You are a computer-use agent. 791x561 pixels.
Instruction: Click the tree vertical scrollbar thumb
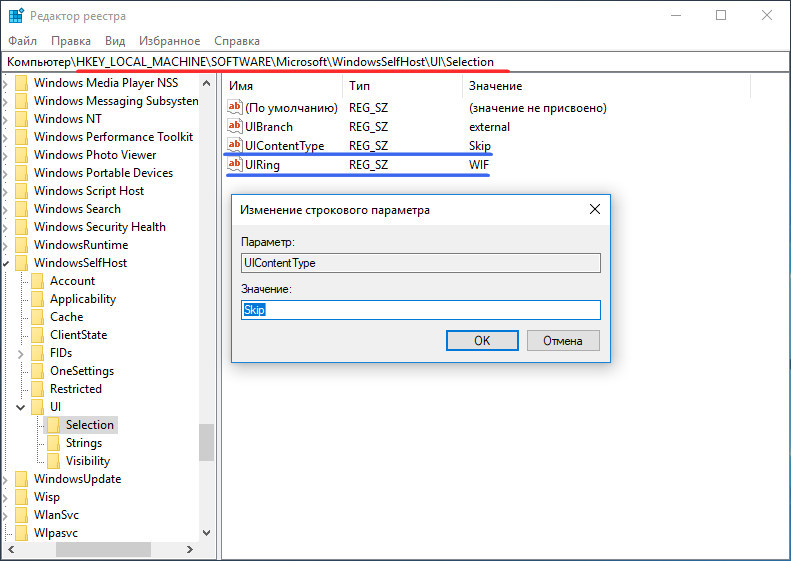click(206, 442)
